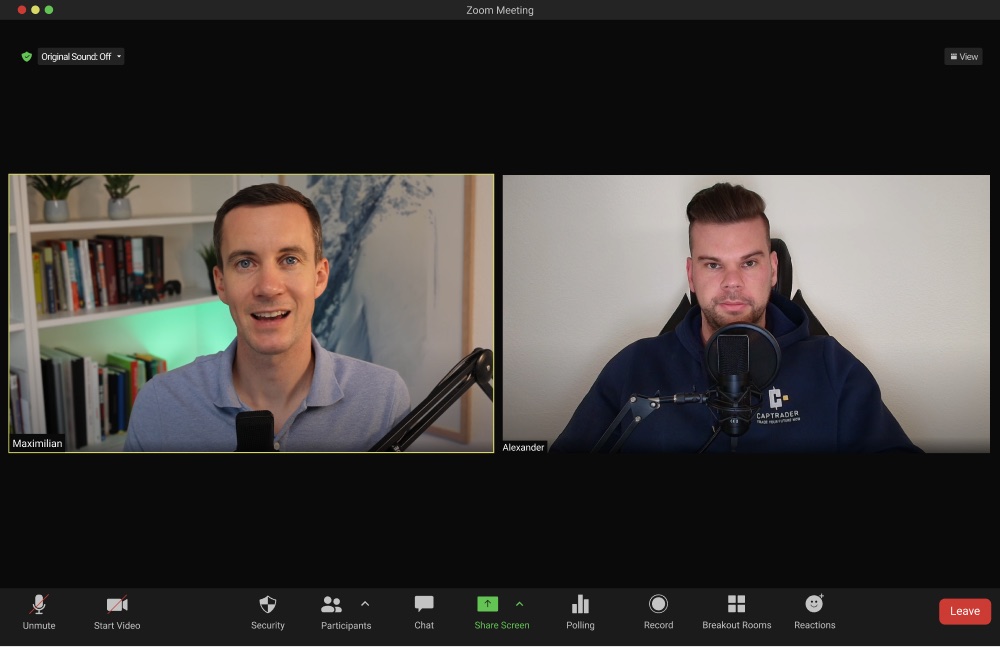
Task: Start recording with Record button
Action: coord(658,604)
